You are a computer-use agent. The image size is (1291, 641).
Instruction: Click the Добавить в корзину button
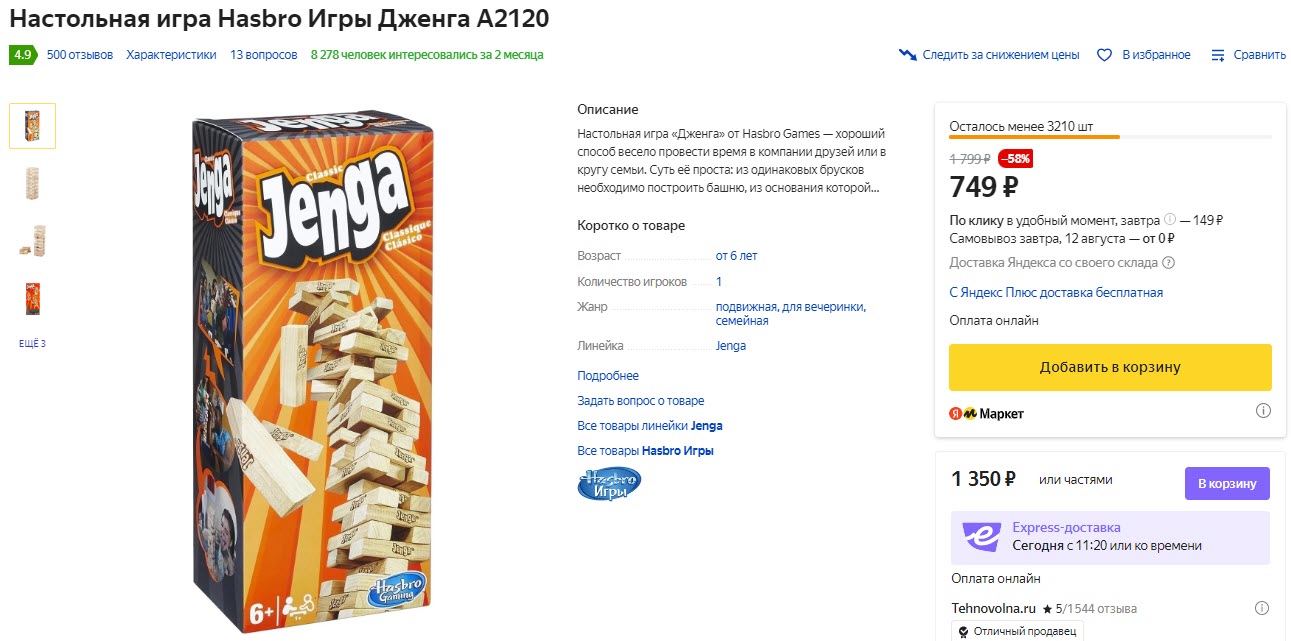click(1109, 367)
